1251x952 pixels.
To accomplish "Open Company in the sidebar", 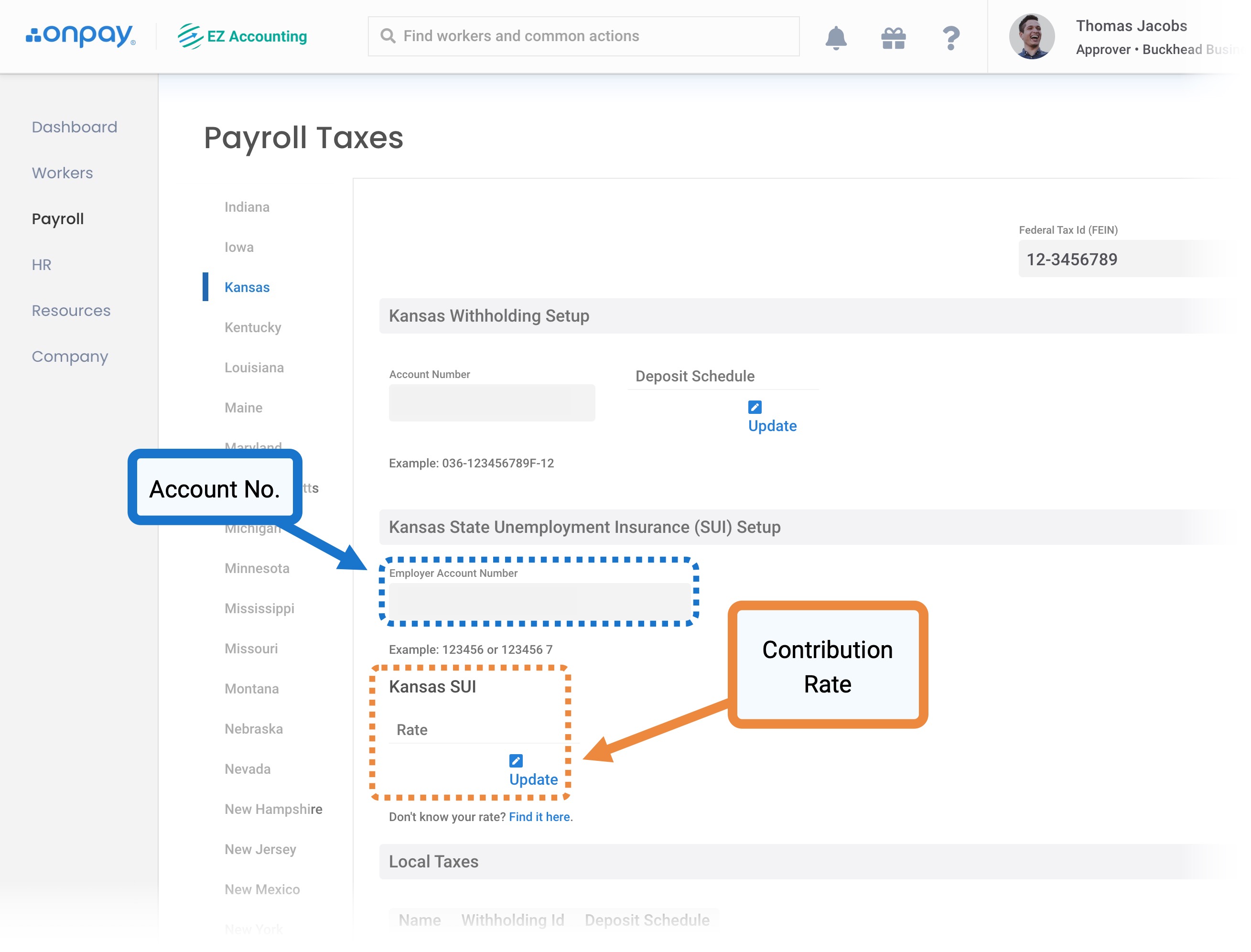I will (x=70, y=357).
